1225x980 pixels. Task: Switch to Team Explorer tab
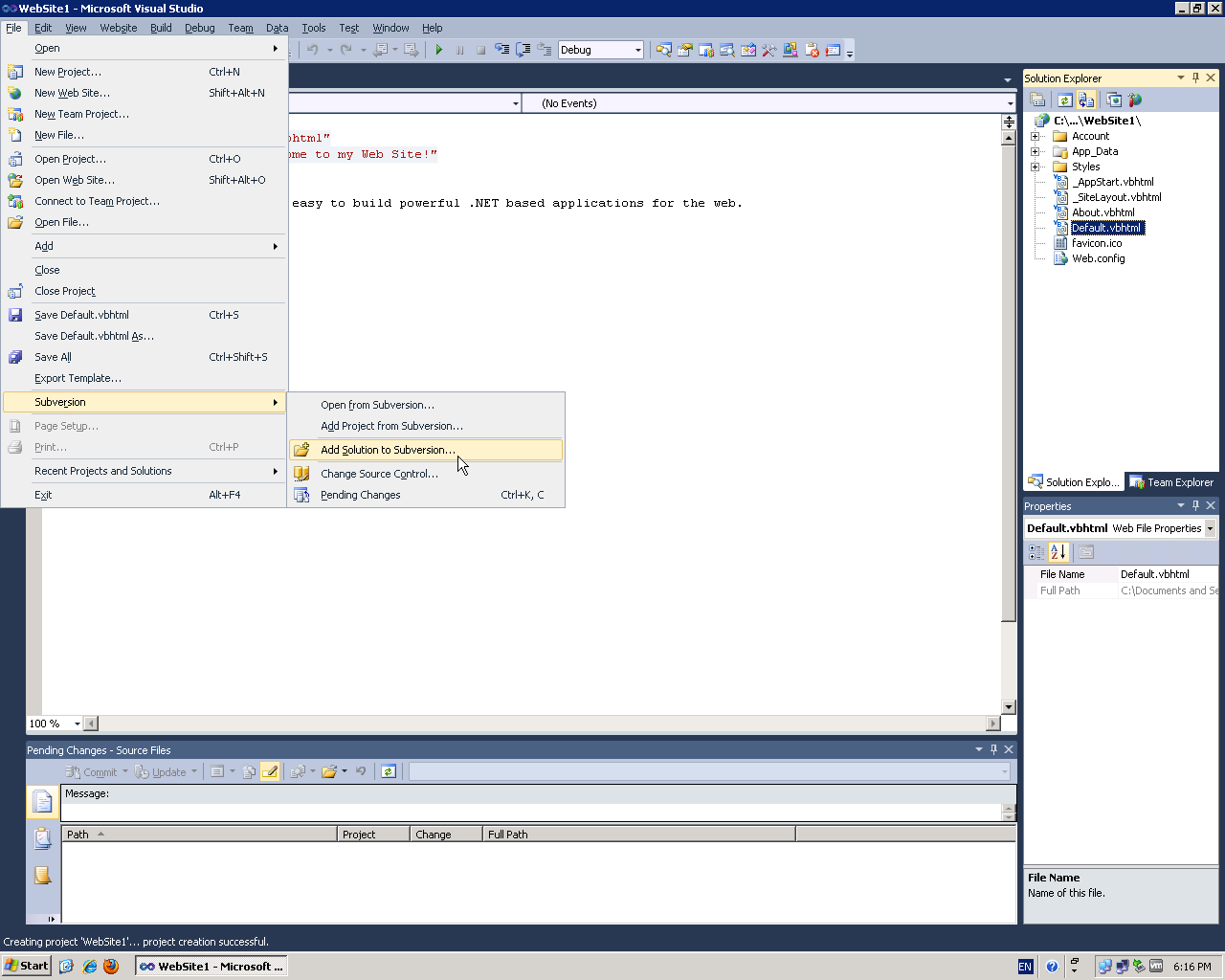(x=1171, y=482)
